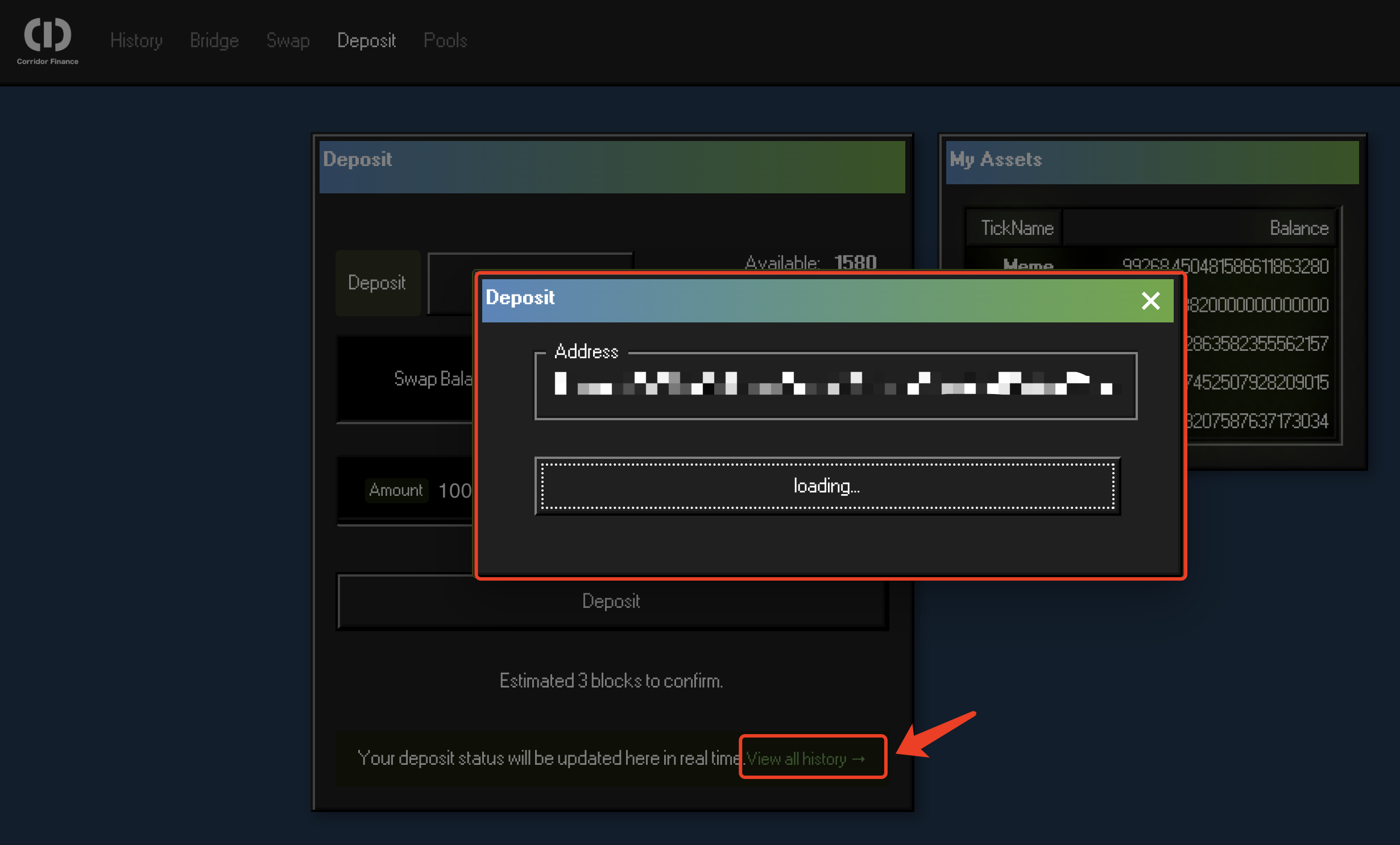The image size is (1400, 845).
Task: Click the TickName column header
Action: pos(1017,228)
